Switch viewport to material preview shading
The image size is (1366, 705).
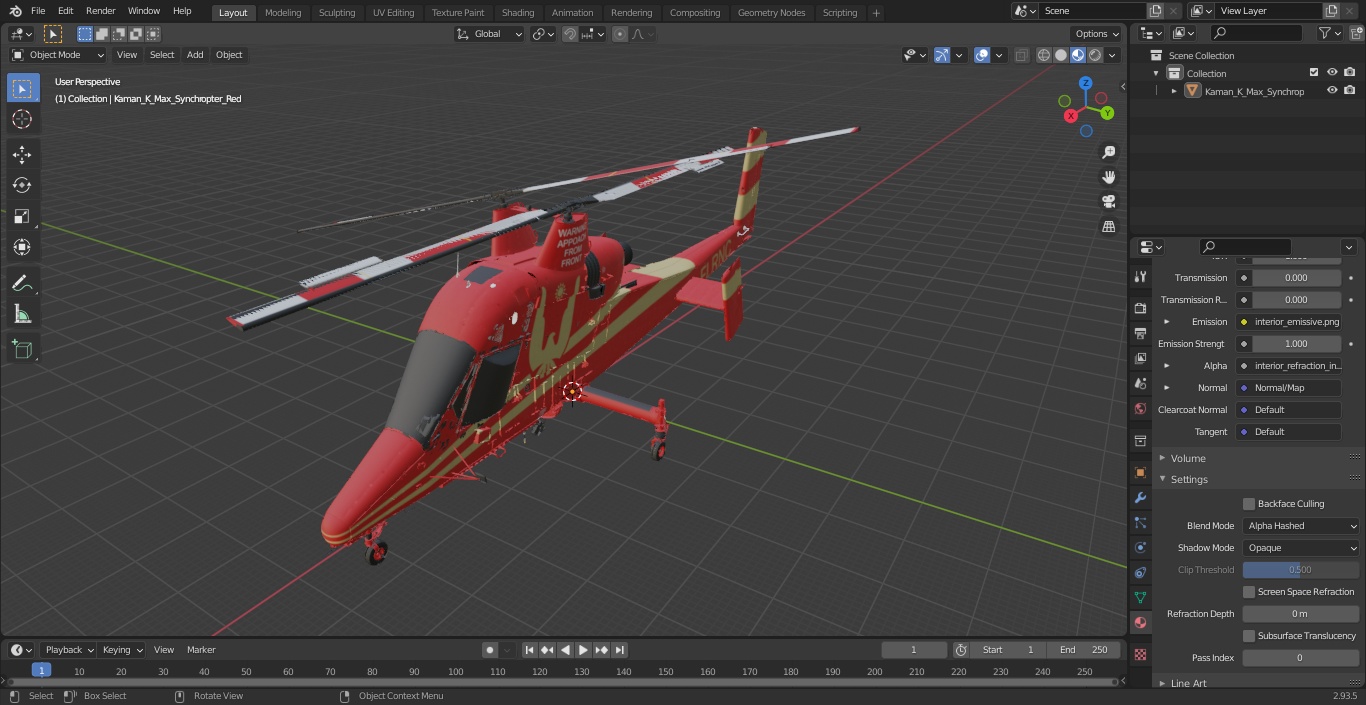click(x=1078, y=55)
